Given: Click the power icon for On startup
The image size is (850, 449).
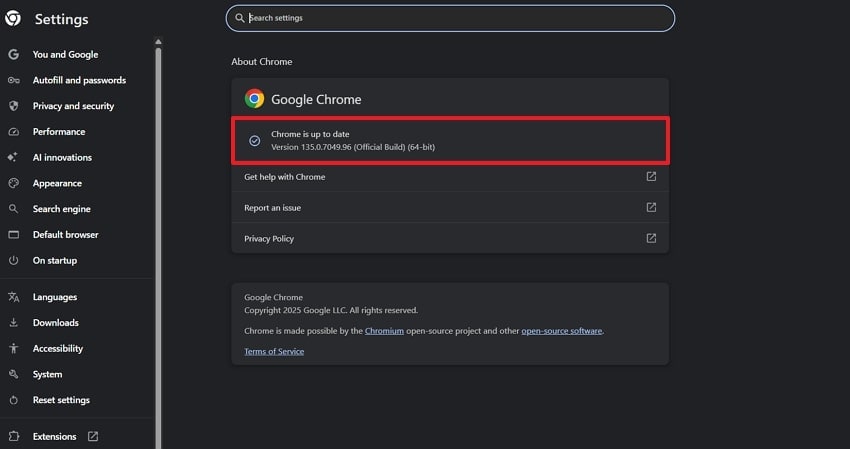Looking at the screenshot, I should coord(14,260).
